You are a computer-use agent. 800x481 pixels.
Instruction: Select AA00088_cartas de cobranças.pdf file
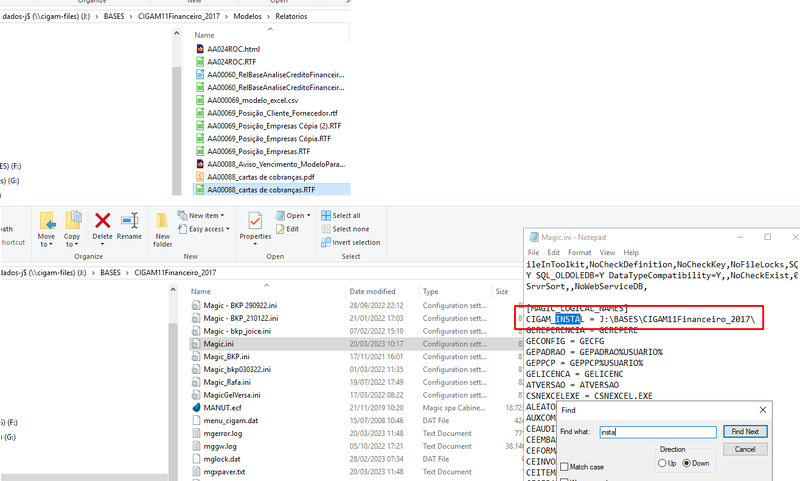(x=261, y=177)
